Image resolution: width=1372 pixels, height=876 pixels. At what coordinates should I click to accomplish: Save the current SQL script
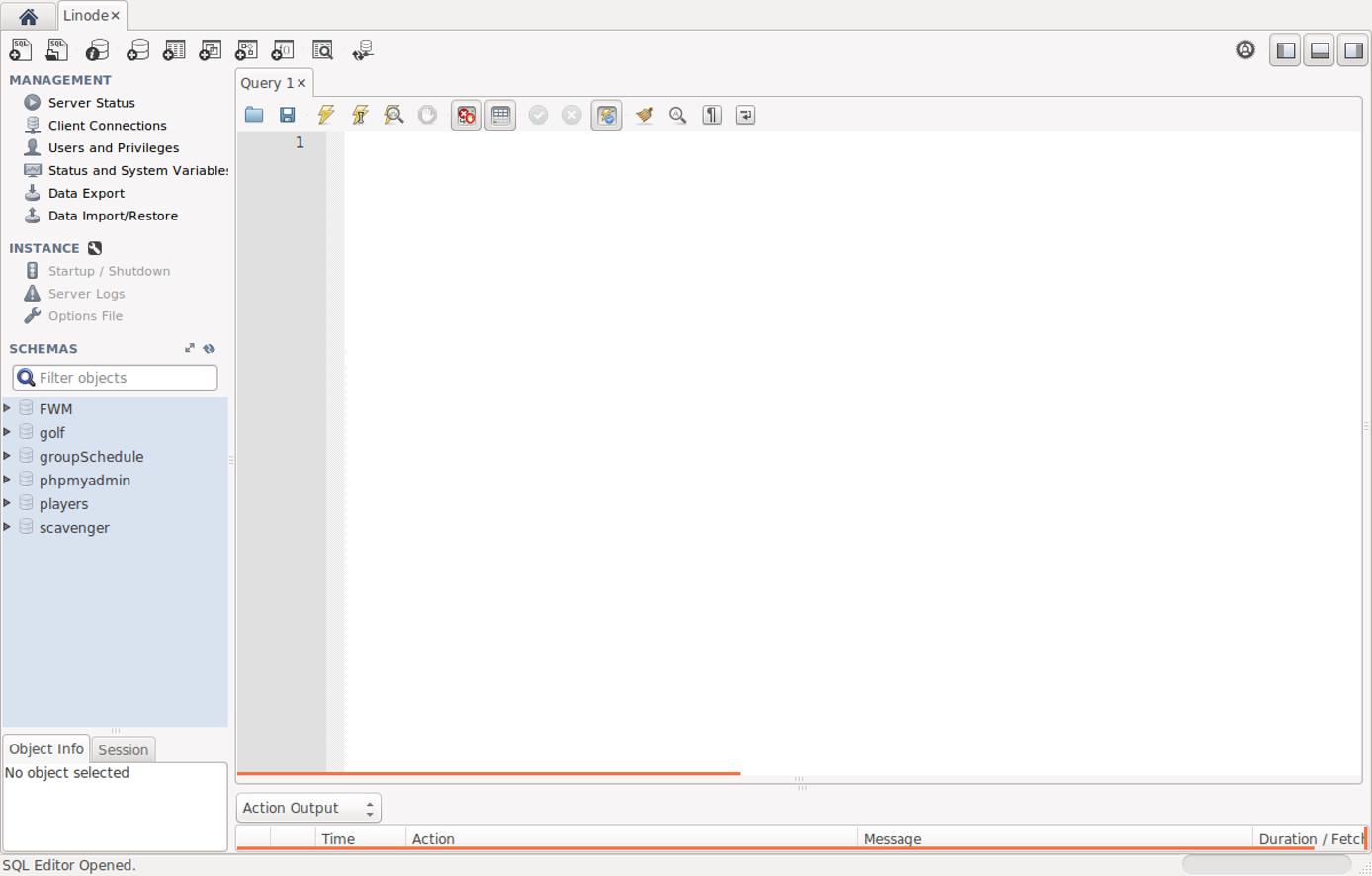(288, 115)
